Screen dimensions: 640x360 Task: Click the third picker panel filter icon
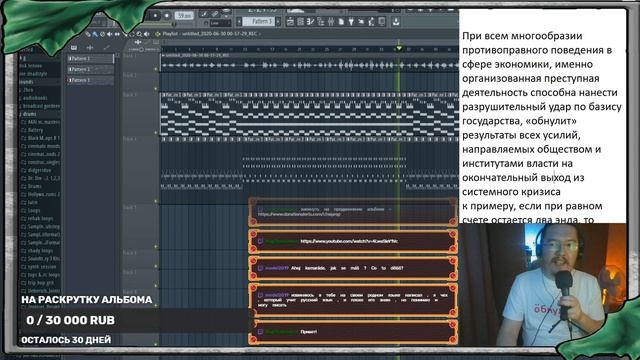(106, 48)
